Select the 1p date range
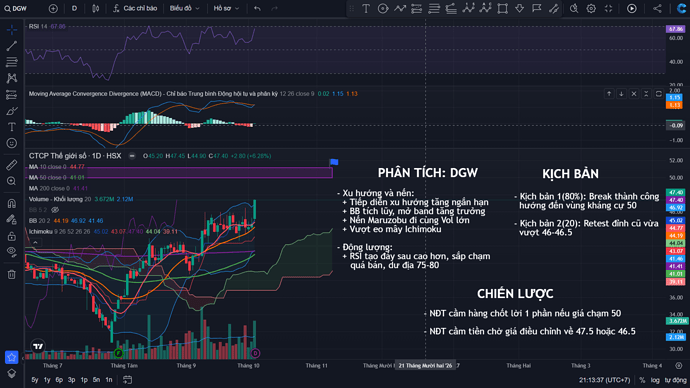The image size is (690, 388). [x=84, y=380]
